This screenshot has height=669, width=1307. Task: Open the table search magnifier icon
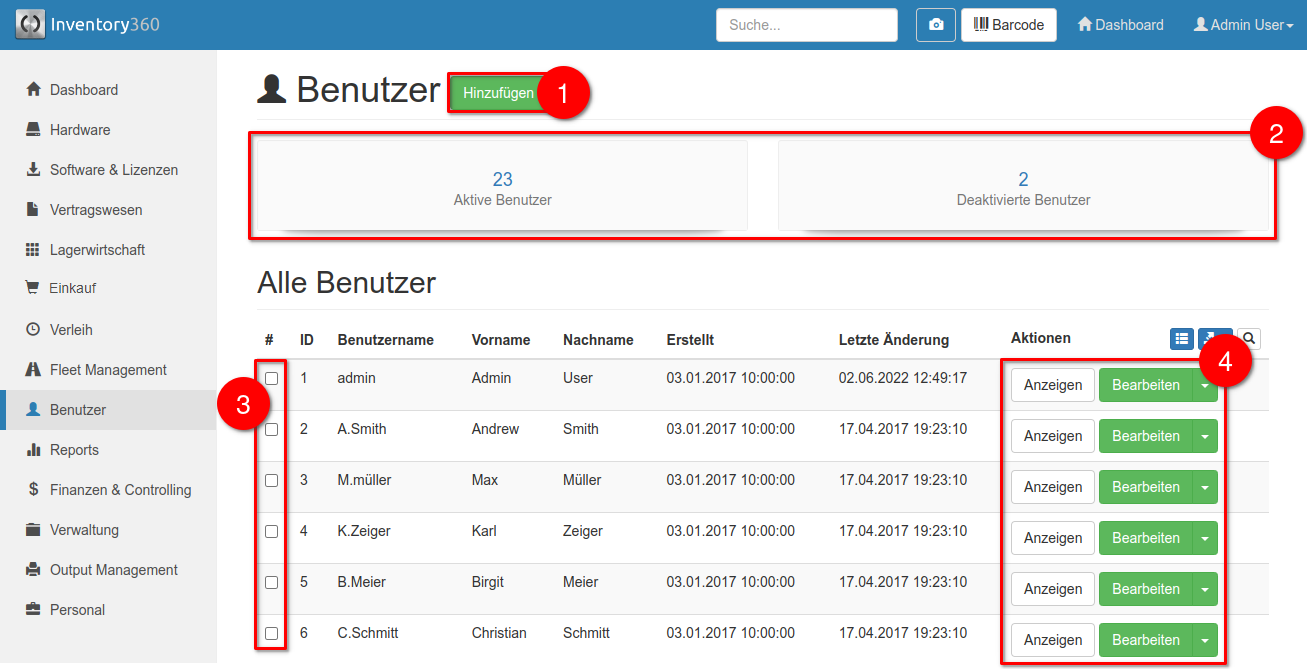coord(1248,338)
